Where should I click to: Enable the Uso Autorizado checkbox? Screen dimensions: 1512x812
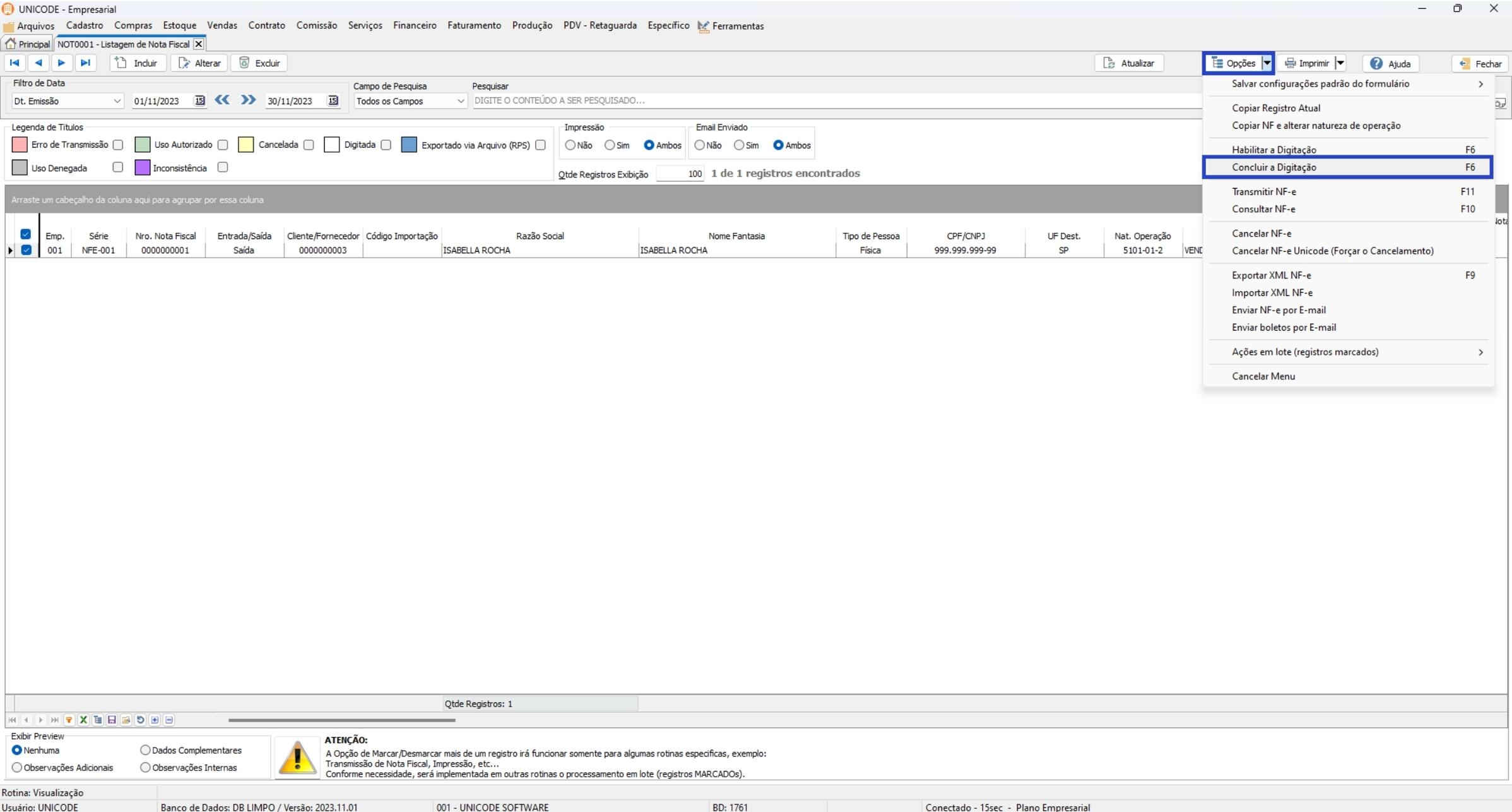tap(222, 145)
